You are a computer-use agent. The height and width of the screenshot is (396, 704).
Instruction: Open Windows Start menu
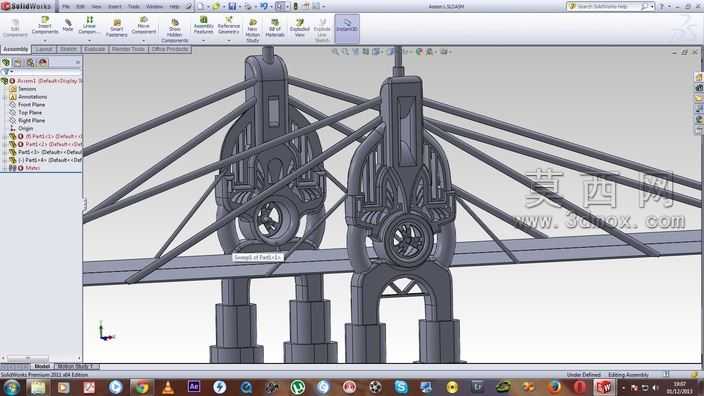[11, 387]
